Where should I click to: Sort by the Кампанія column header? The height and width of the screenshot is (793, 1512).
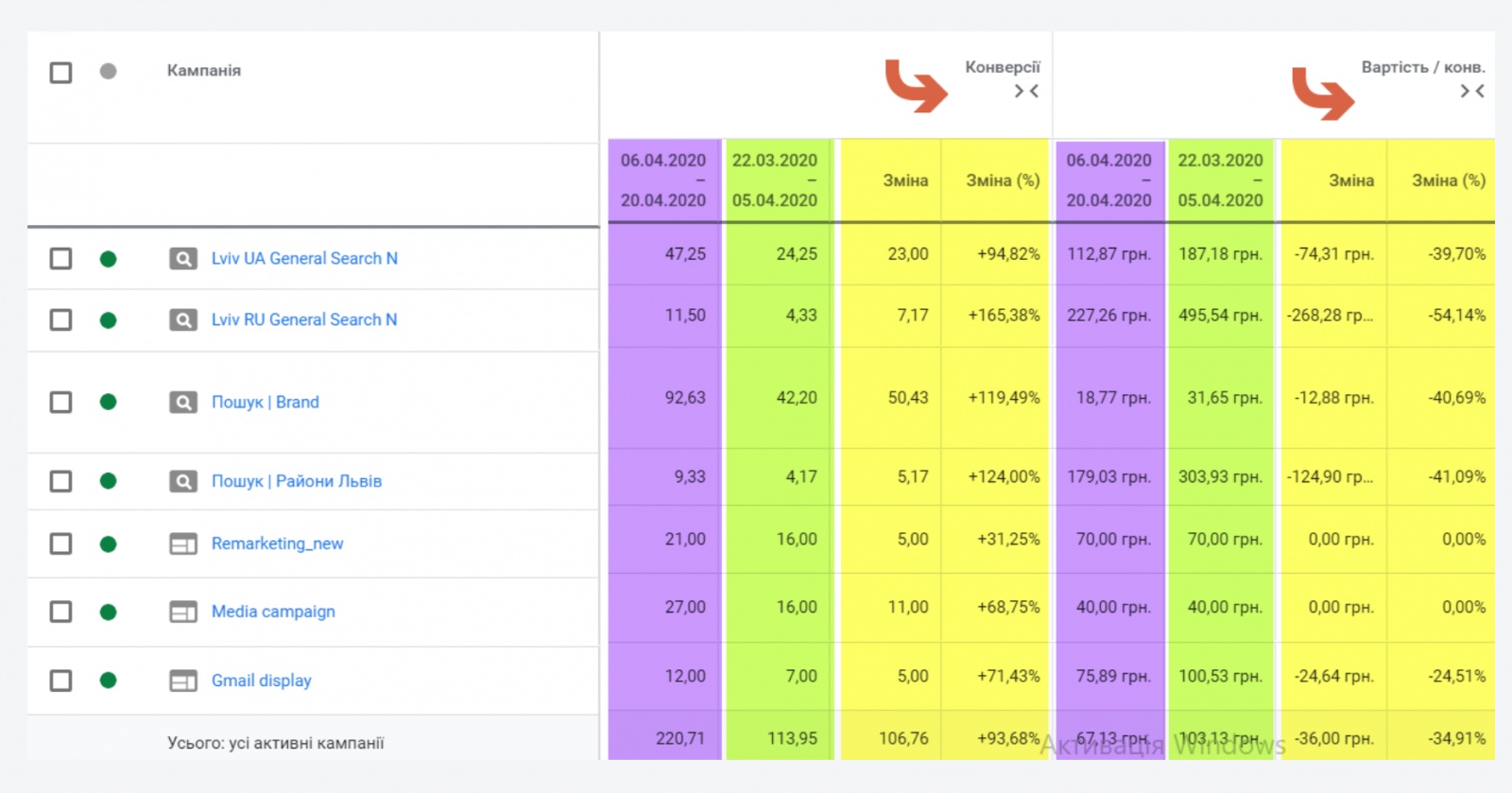(x=204, y=71)
